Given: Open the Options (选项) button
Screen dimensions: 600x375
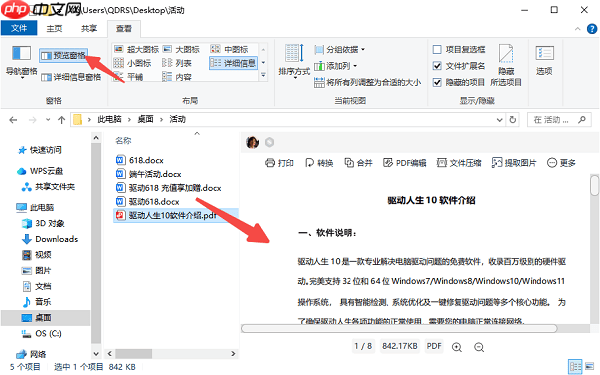Looking at the screenshot, I should (544, 60).
